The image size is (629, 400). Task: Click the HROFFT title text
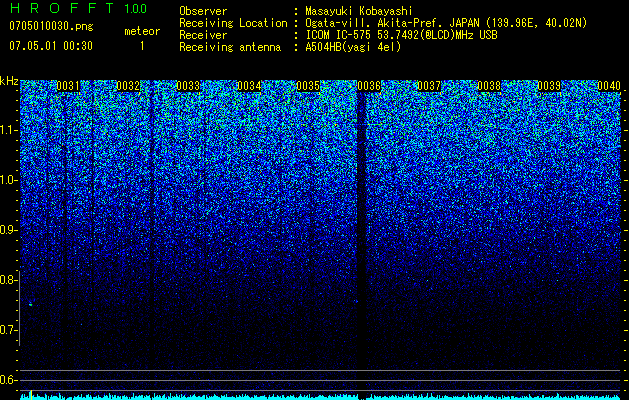coord(62,8)
